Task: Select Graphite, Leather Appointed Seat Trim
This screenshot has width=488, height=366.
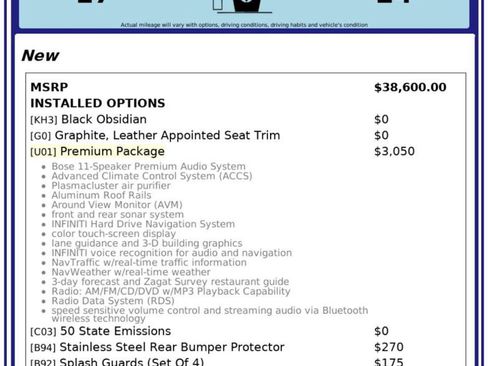Action: click(167, 135)
